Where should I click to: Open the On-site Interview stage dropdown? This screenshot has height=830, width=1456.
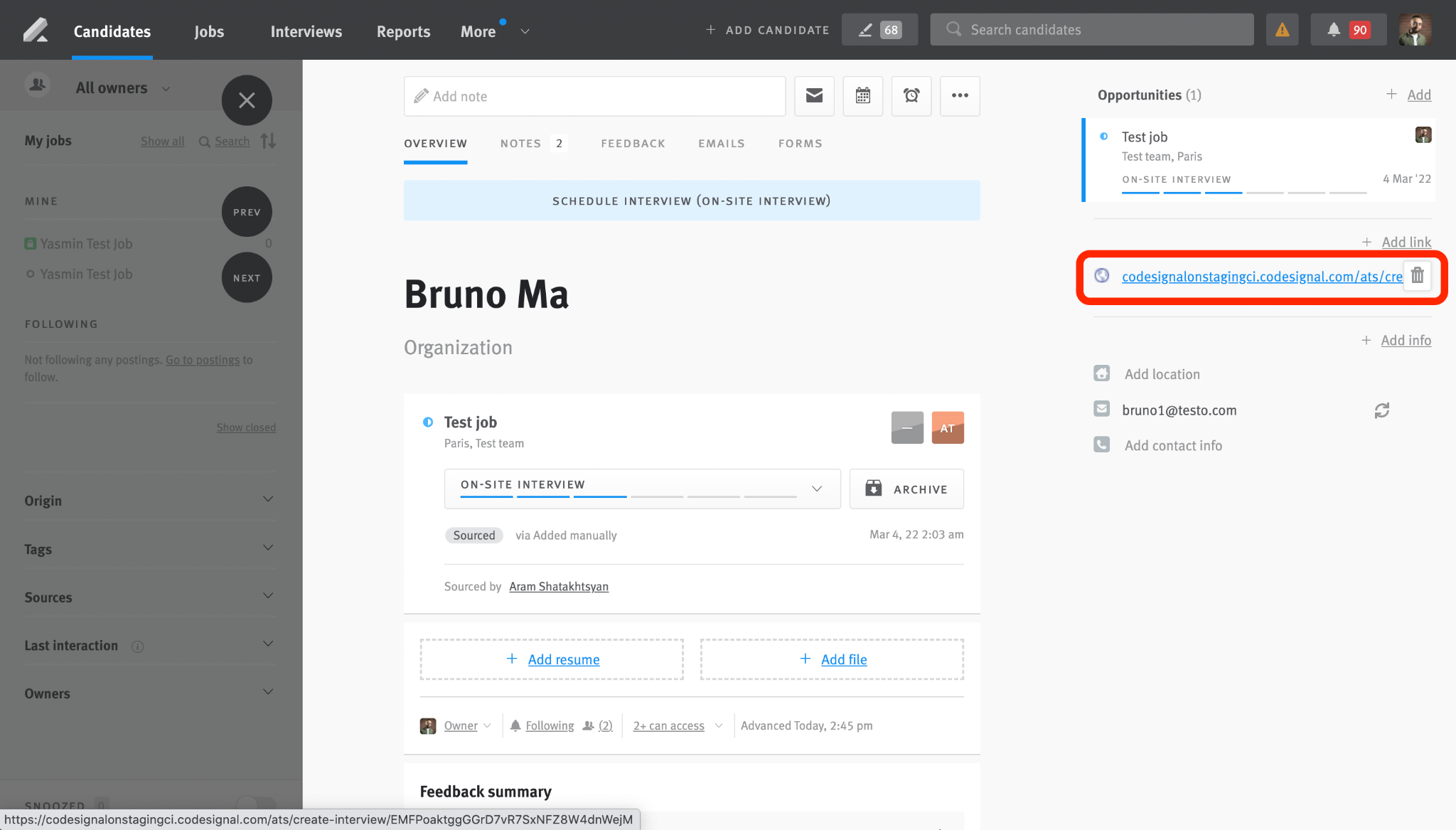642,489
